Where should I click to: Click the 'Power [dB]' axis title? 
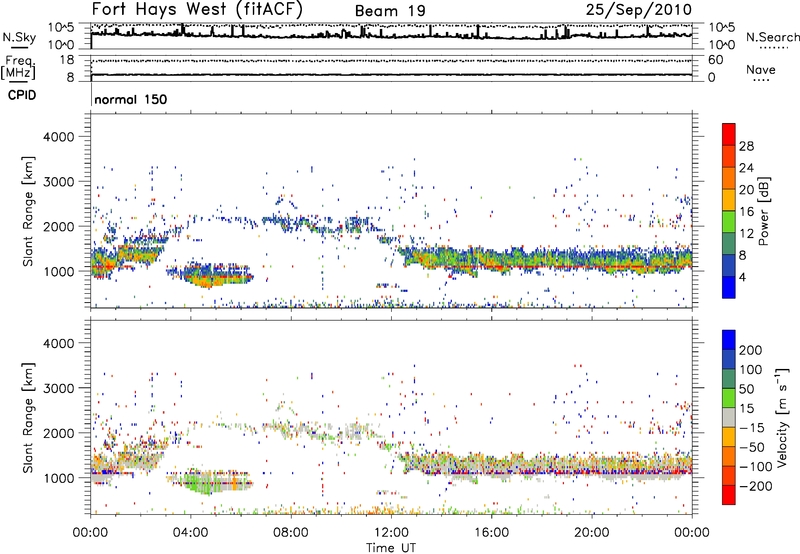coord(763,211)
